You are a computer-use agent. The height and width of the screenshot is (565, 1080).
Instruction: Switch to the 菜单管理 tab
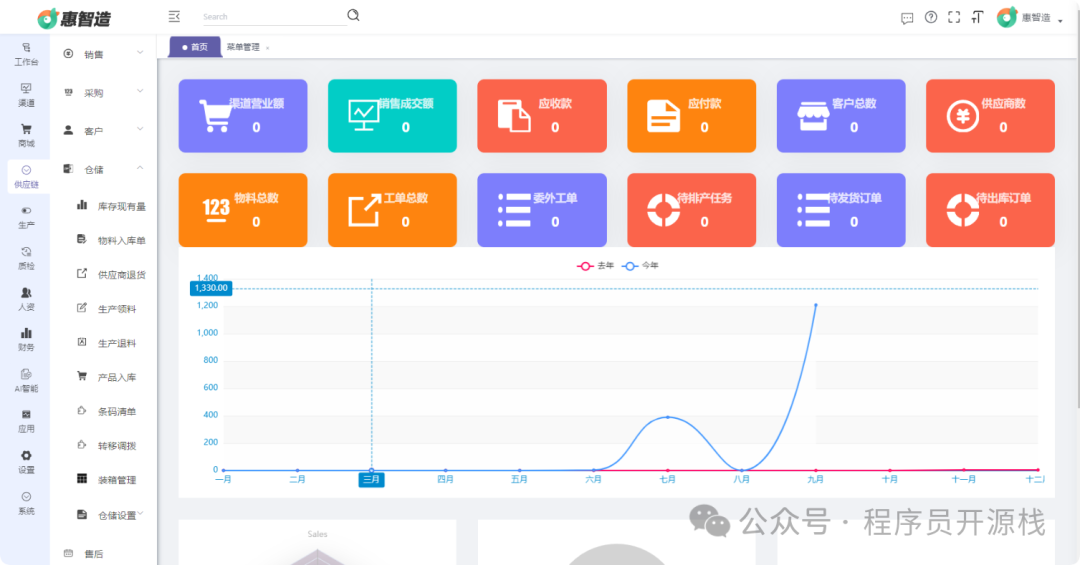(243, 47)
